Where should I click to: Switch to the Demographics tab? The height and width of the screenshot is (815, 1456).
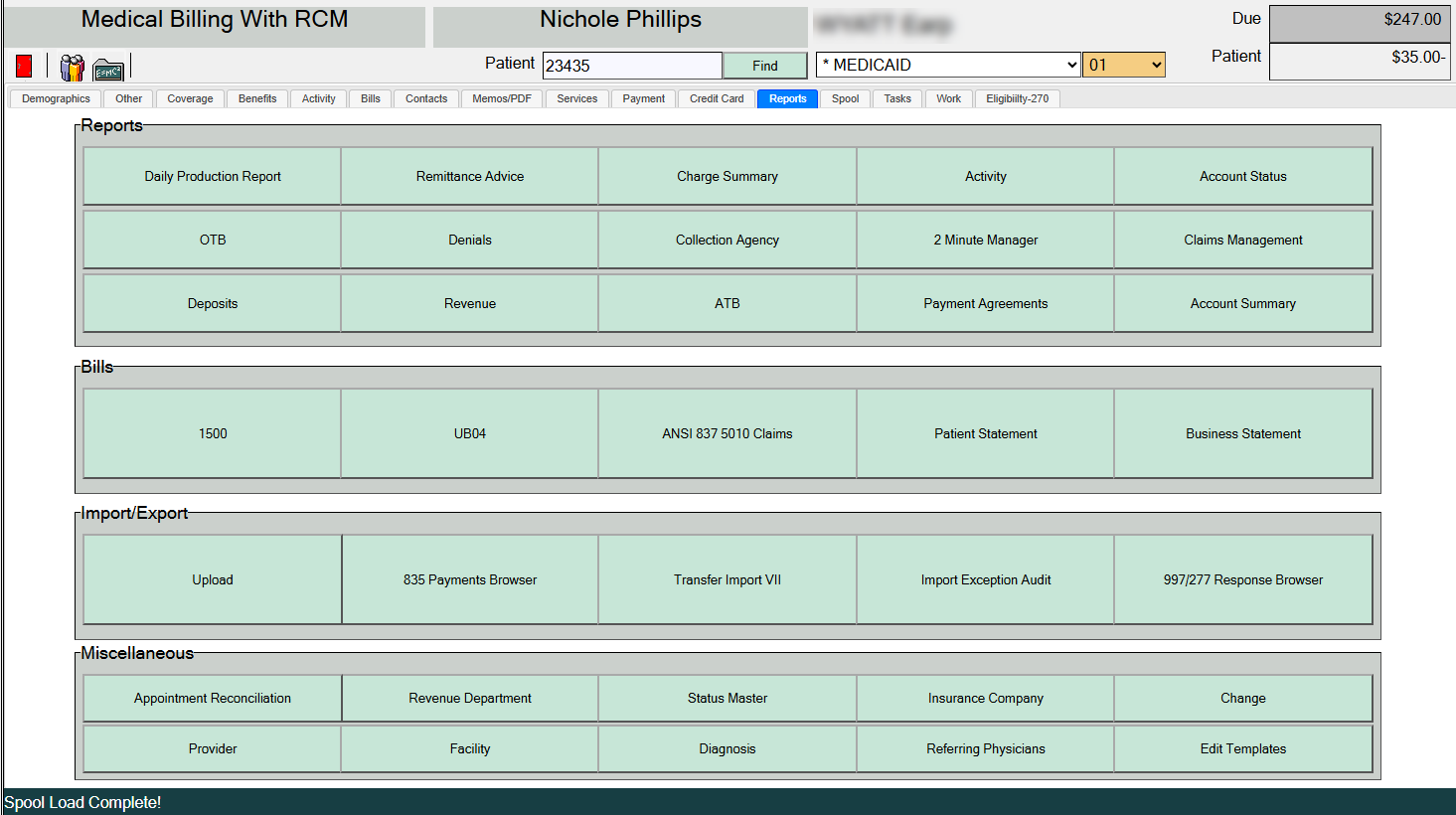point(55,98)
